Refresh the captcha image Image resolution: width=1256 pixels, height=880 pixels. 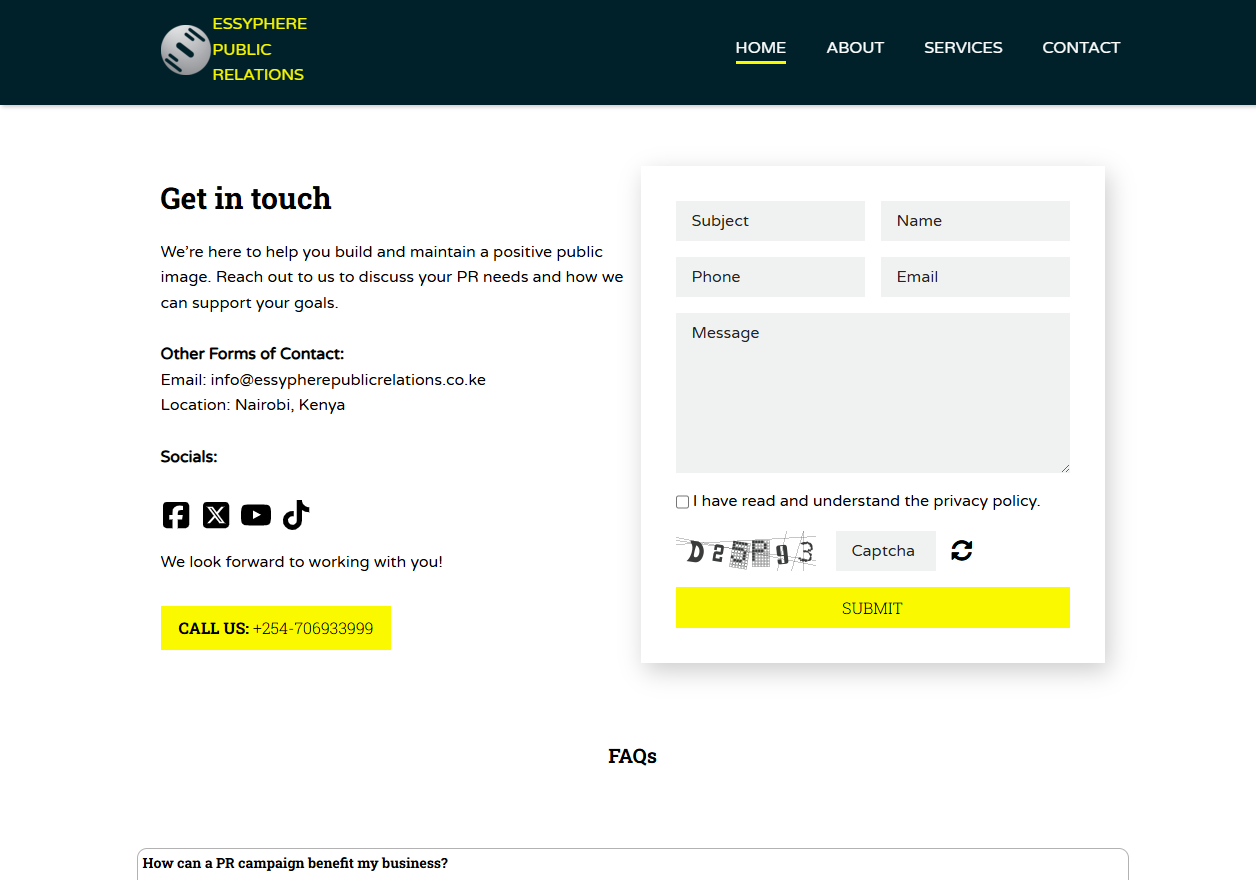pyautogui.click(x=962, y=551)
